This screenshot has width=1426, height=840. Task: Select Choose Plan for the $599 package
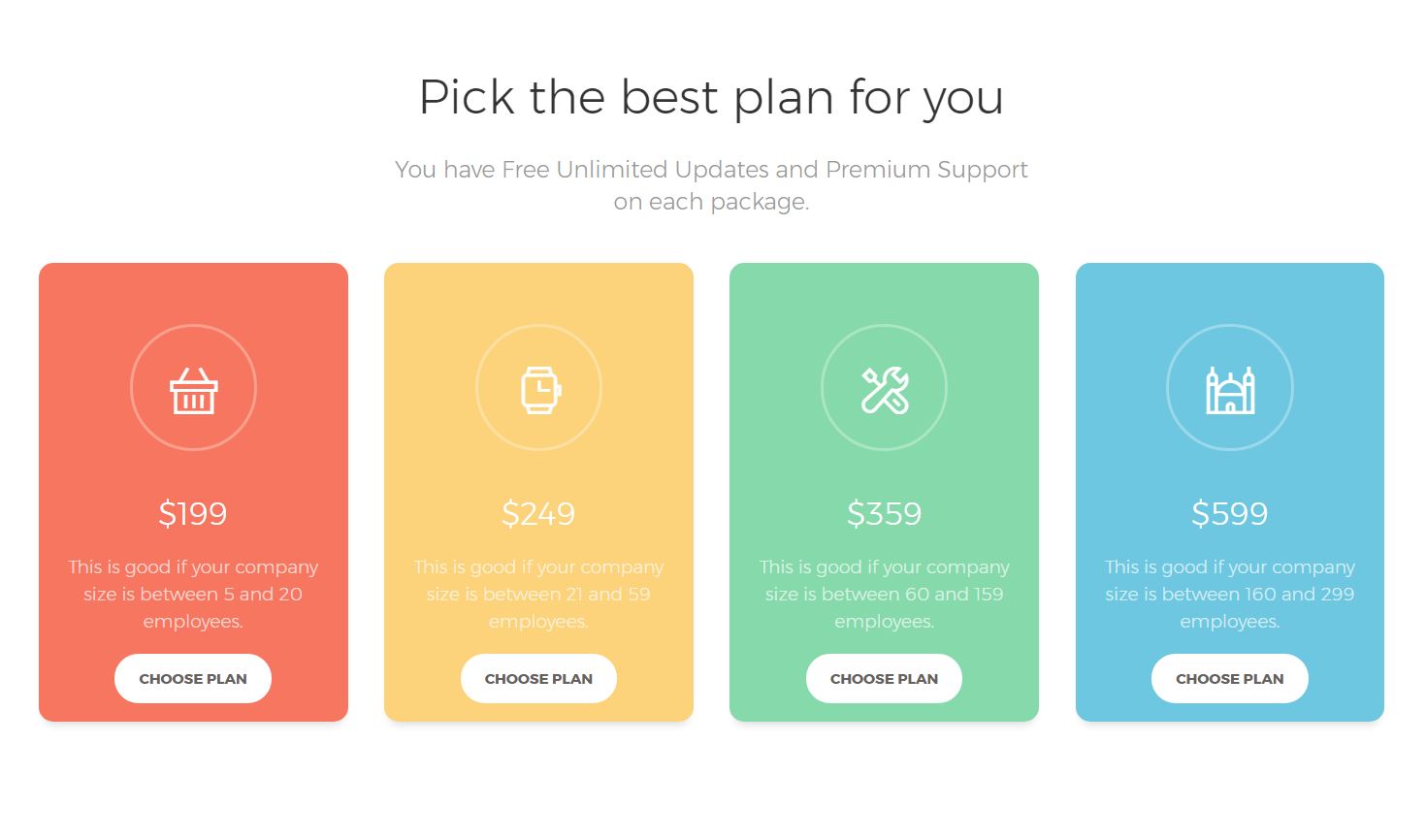point(1230,678)
